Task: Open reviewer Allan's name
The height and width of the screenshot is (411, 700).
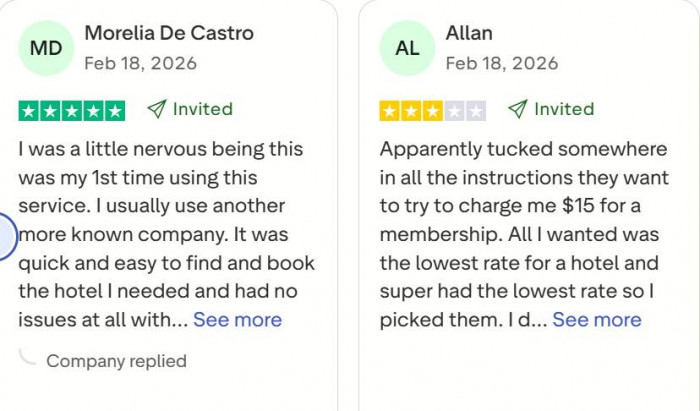Action: (x=469, y=33)
